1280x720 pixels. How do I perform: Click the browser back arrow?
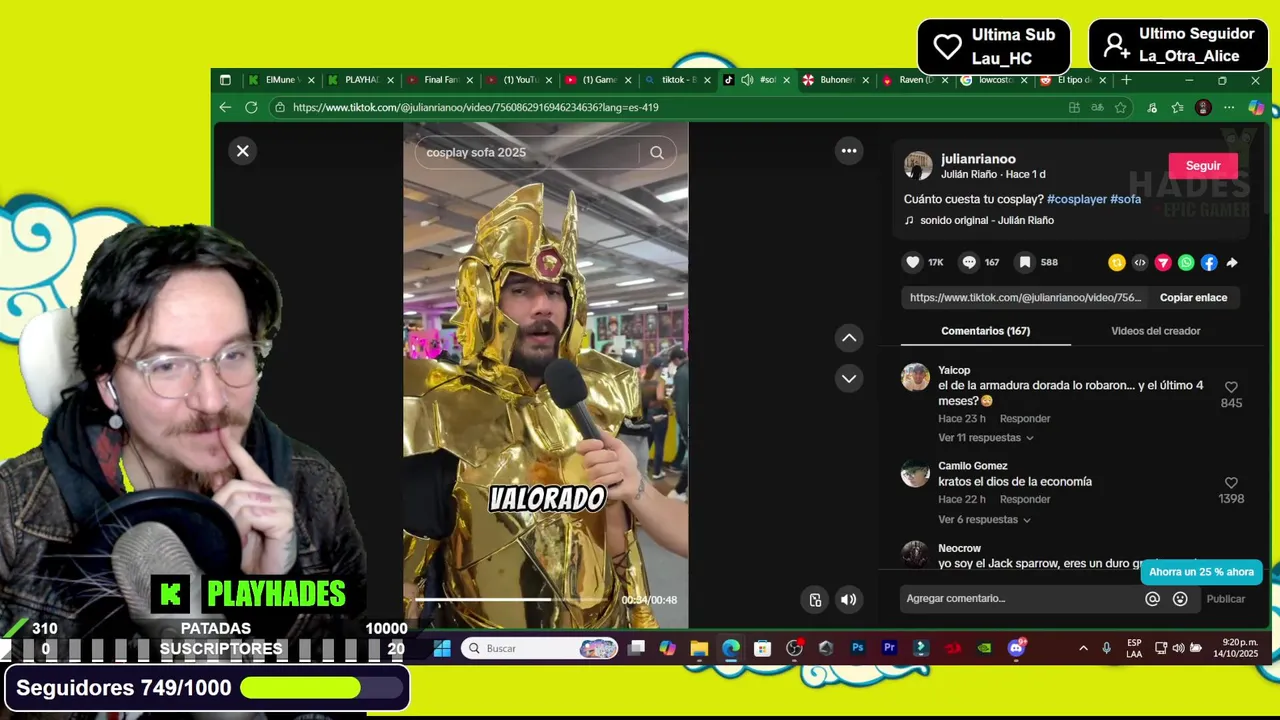tap(225, 107)
